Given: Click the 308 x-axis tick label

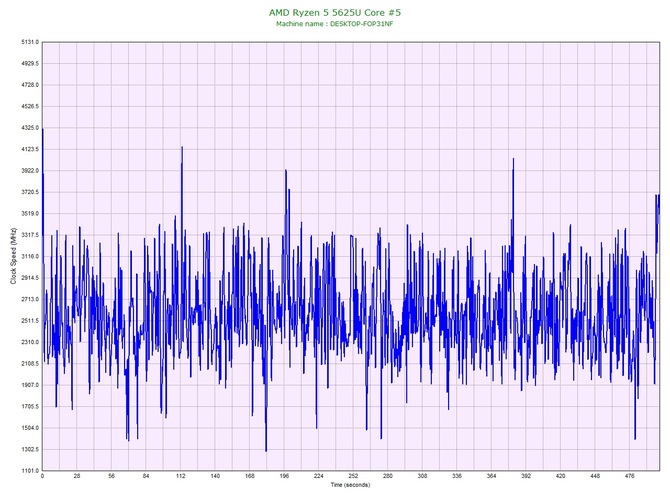Looking at the screenshot, I should (x=423, y=476).
